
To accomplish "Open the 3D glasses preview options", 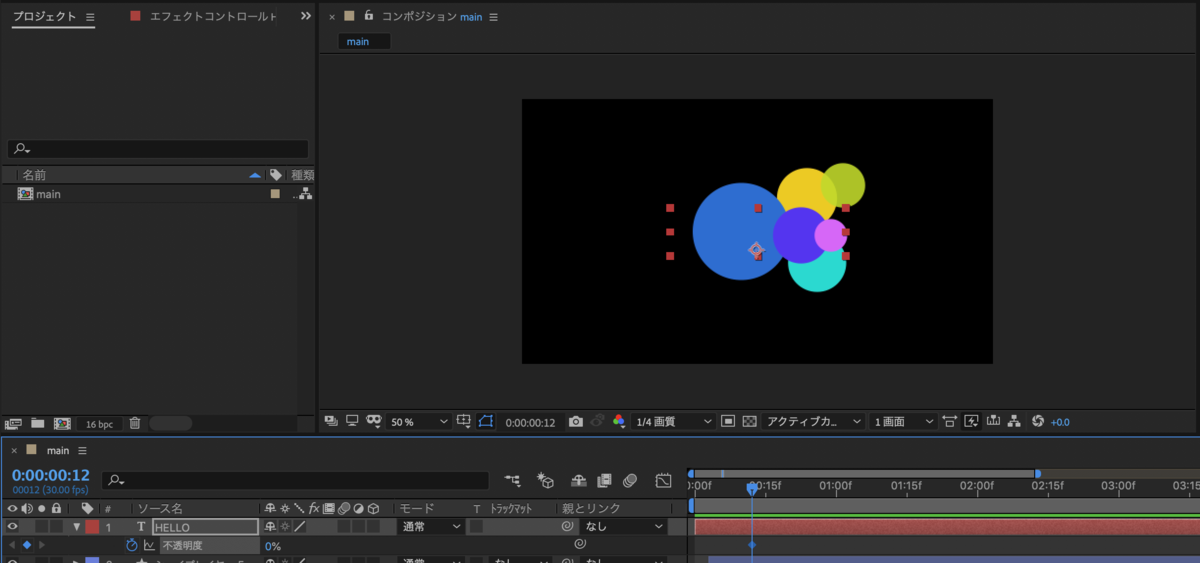I will [374, 422].
